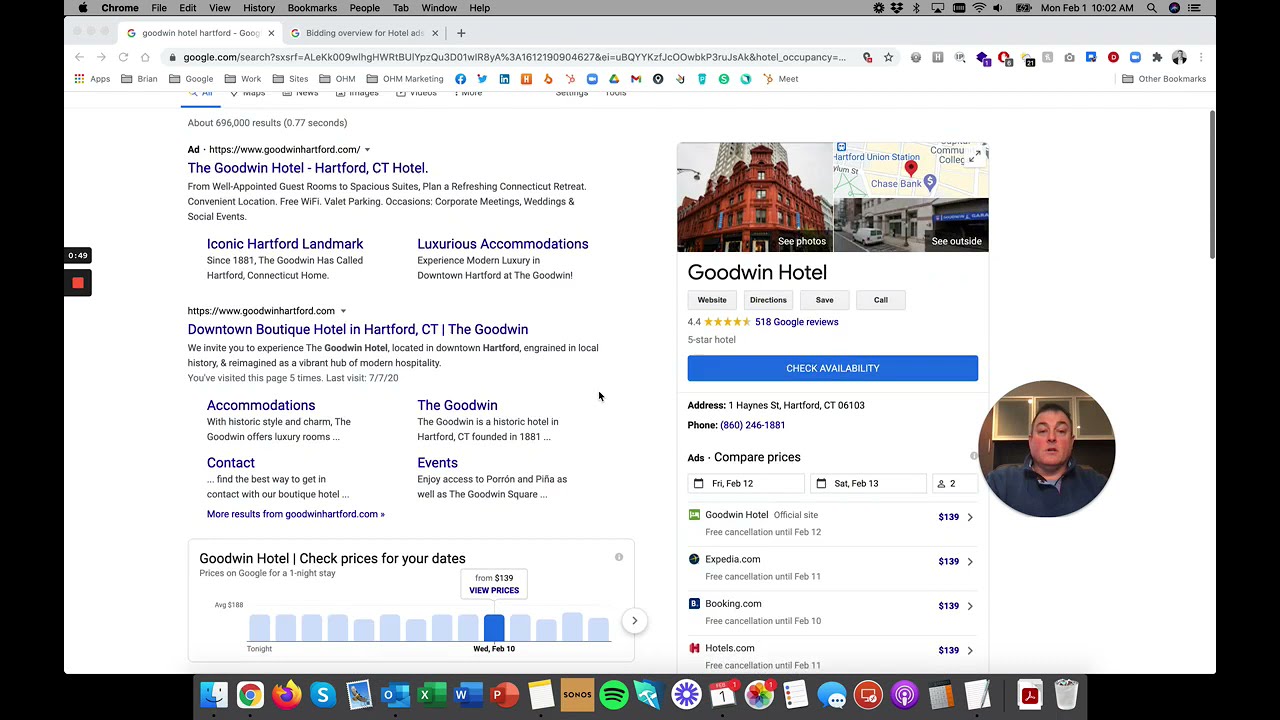The width and height of the screenshot is (1280, 720).
Task: Open the OHM Marketing bookmarks folder
Action: (406, 79)
